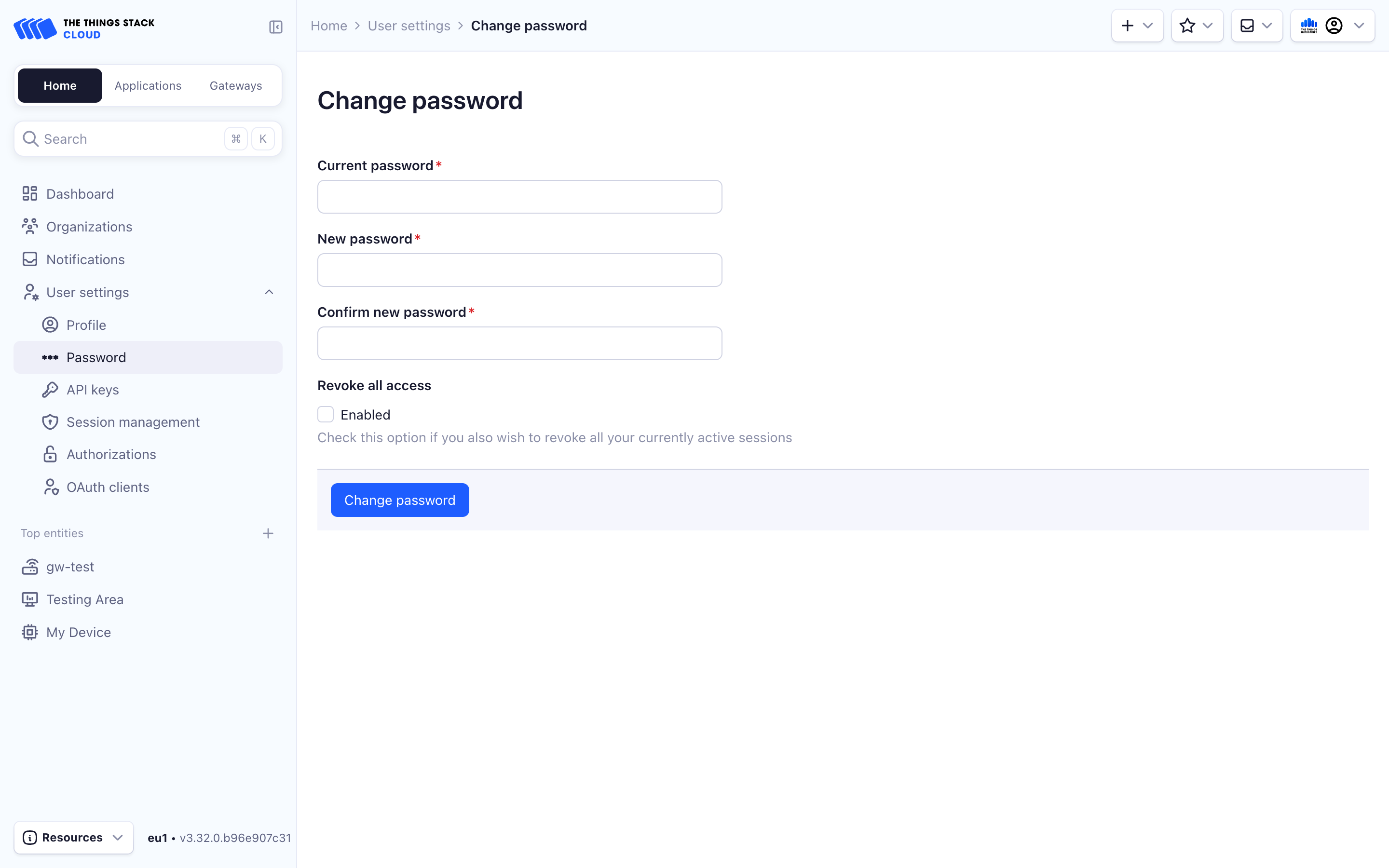Image resolution: width=1389 pixels, height=868 pixels.
Task: Click the gw-test gateway icon
Action: click(x=30, y=566)
